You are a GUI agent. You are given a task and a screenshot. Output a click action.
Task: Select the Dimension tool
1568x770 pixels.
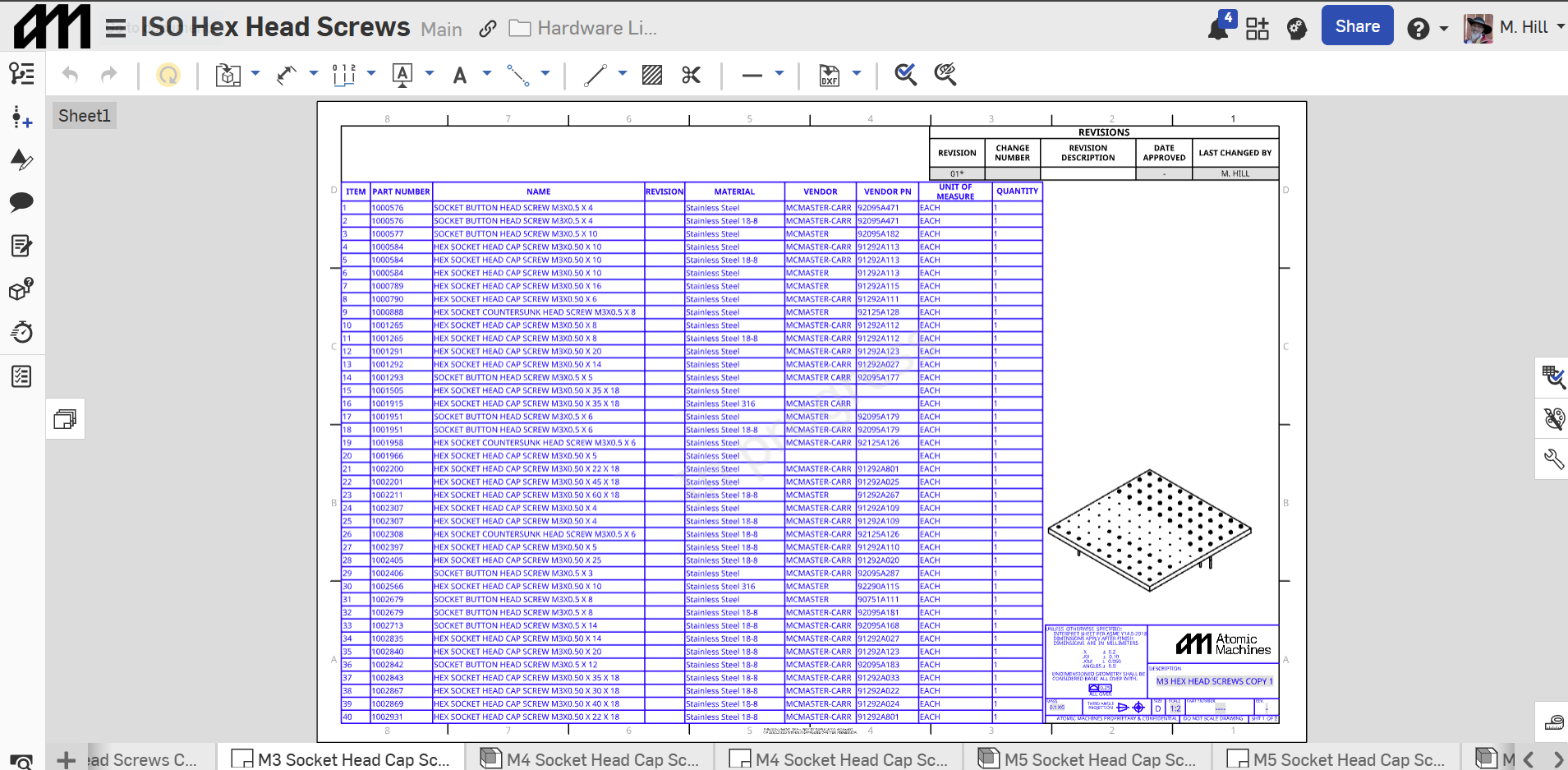click(344, 75)
